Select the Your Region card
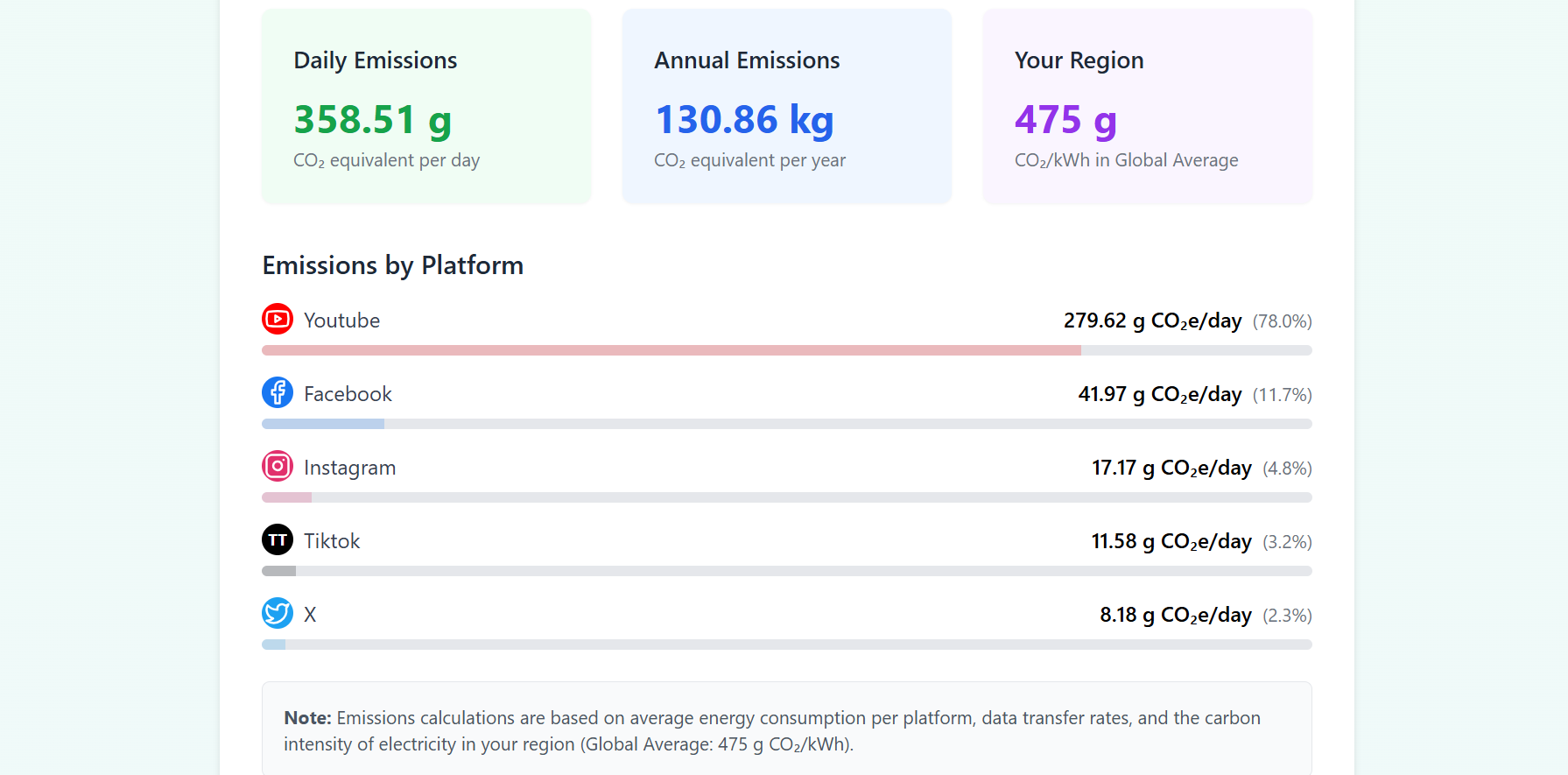 1147,107
